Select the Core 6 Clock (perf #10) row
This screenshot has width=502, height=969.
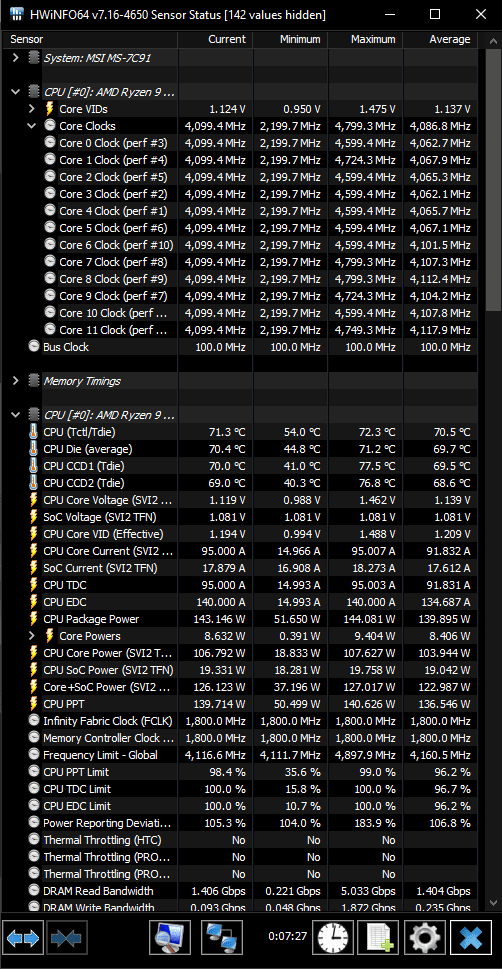click(x=241, y=245)
